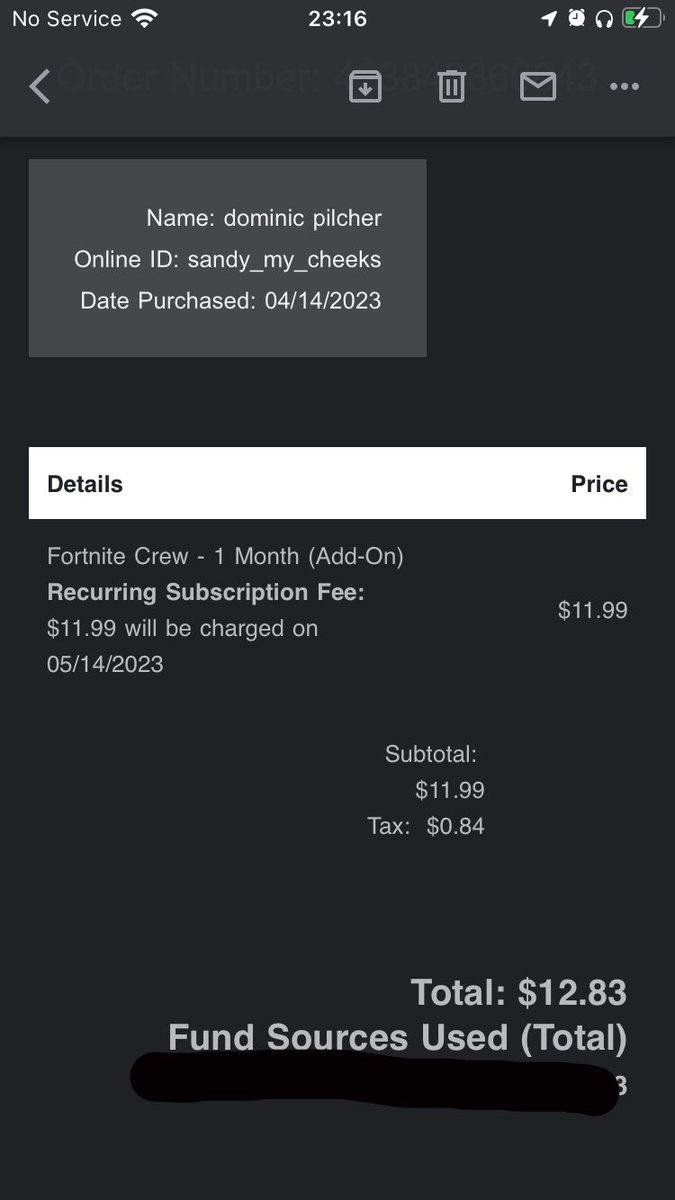Image resolution: width=675 pixels, height=1200 pixels.
Task: Select the Fortnite Crew - 1 Month item
Action: click(225, 556)
